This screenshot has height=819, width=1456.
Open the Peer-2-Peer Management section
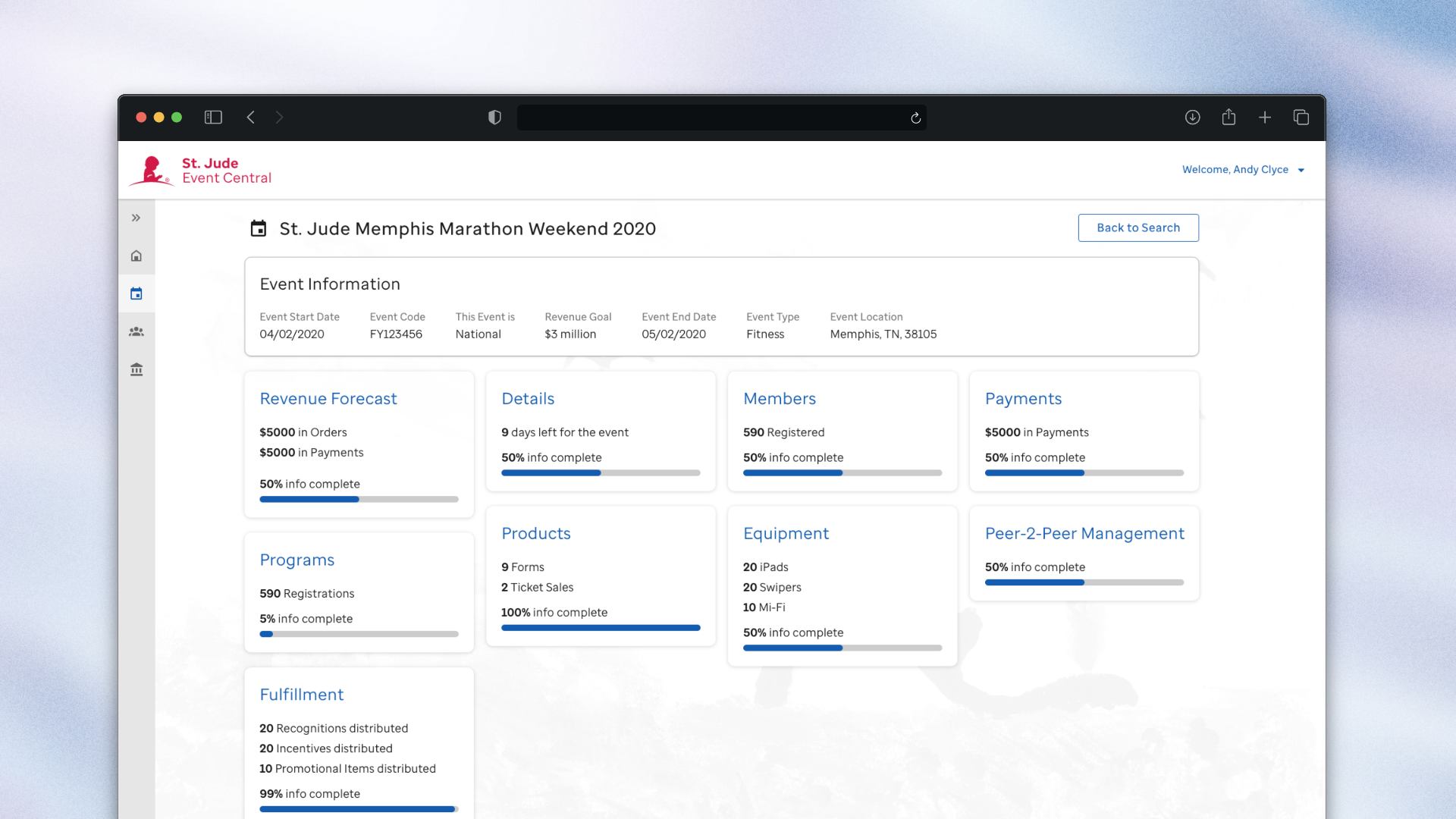(x=1084, y=534)
